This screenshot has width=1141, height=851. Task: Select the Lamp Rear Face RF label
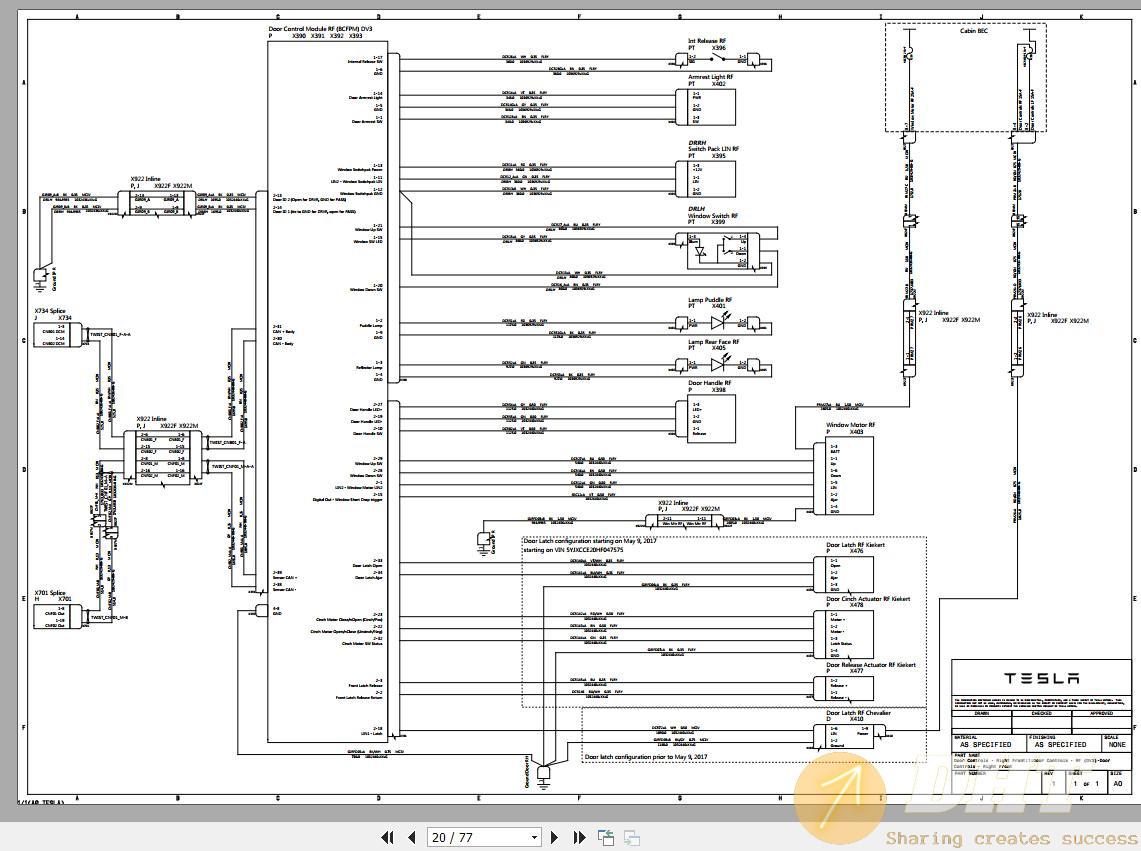pos(714,341)
